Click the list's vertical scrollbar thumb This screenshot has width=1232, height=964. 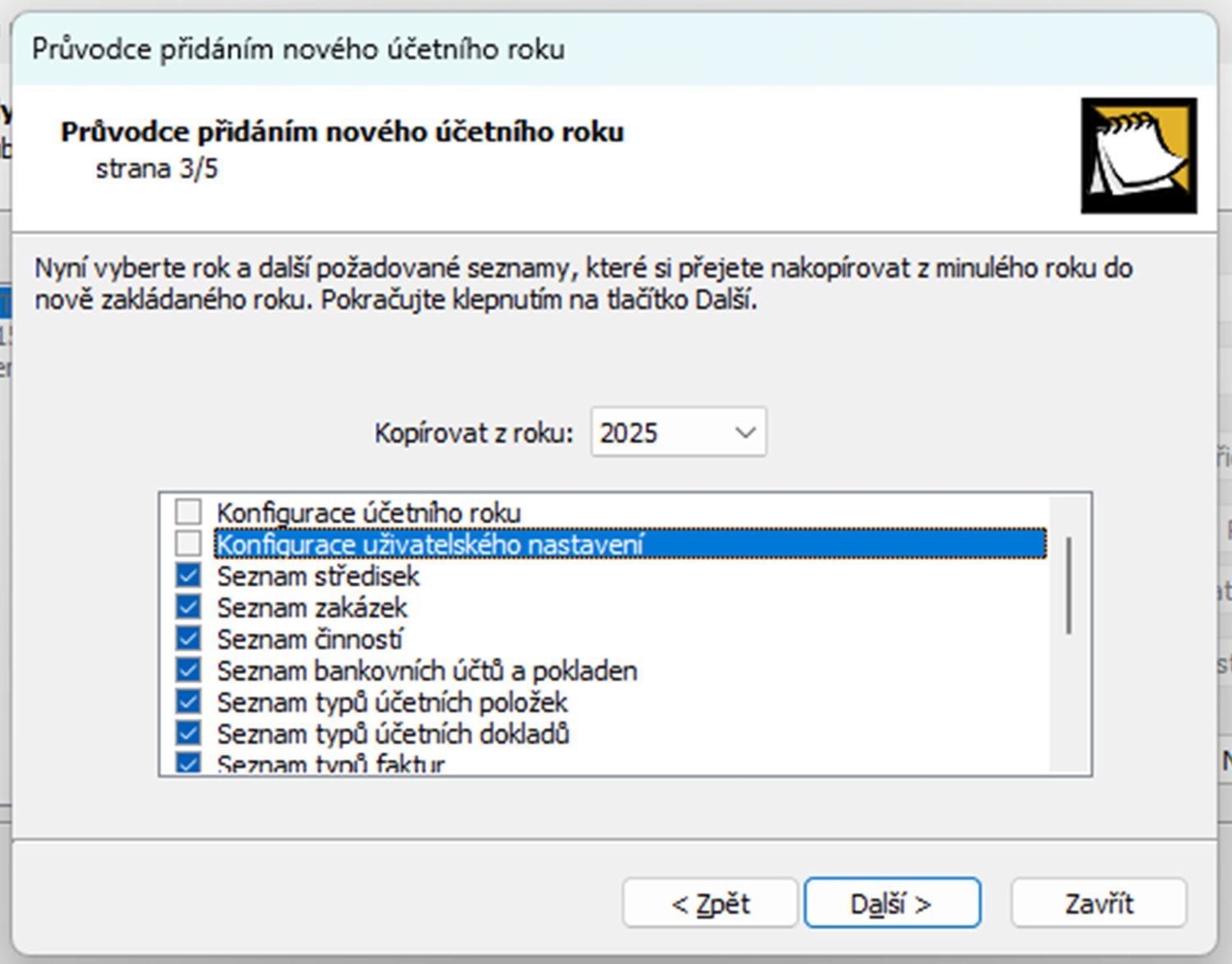(x=1069, y=585)
